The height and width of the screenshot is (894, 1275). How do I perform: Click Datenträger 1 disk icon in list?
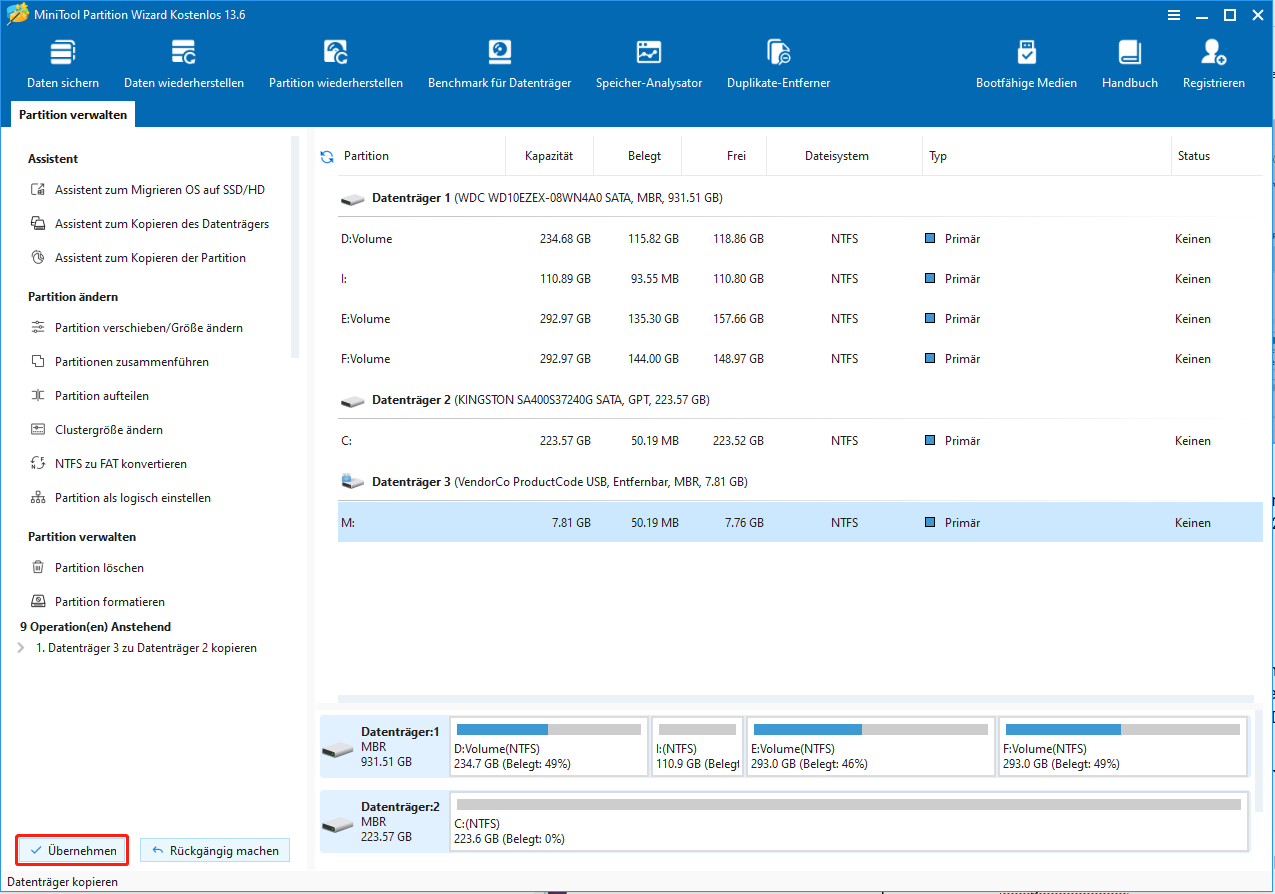click(x=353, y=199)
